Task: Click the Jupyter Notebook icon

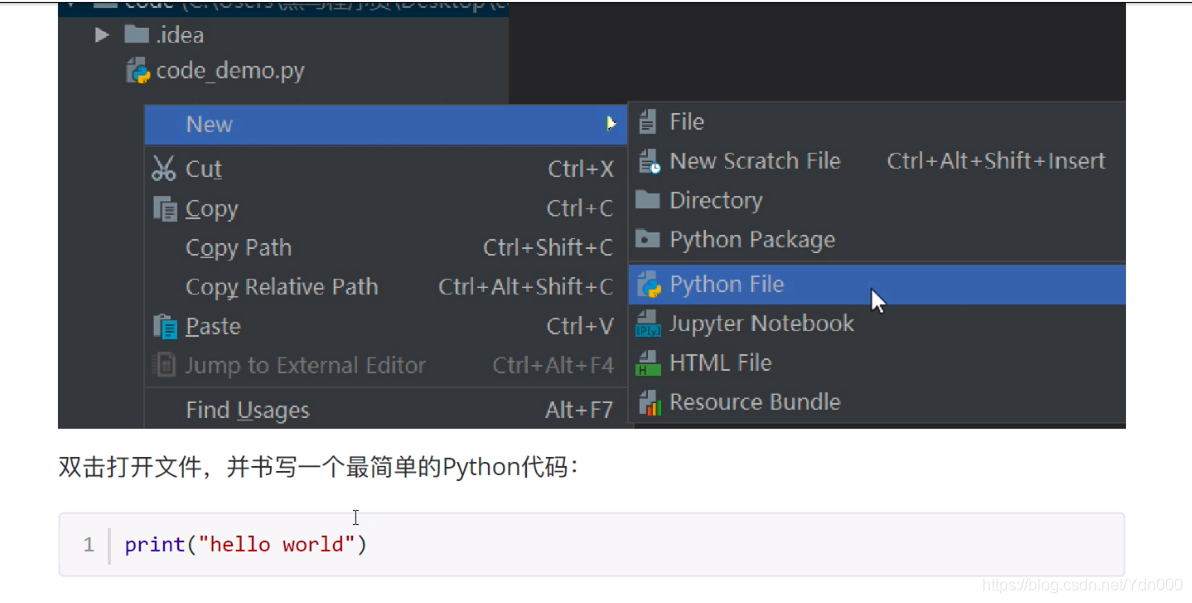Action: coord(648,324)
